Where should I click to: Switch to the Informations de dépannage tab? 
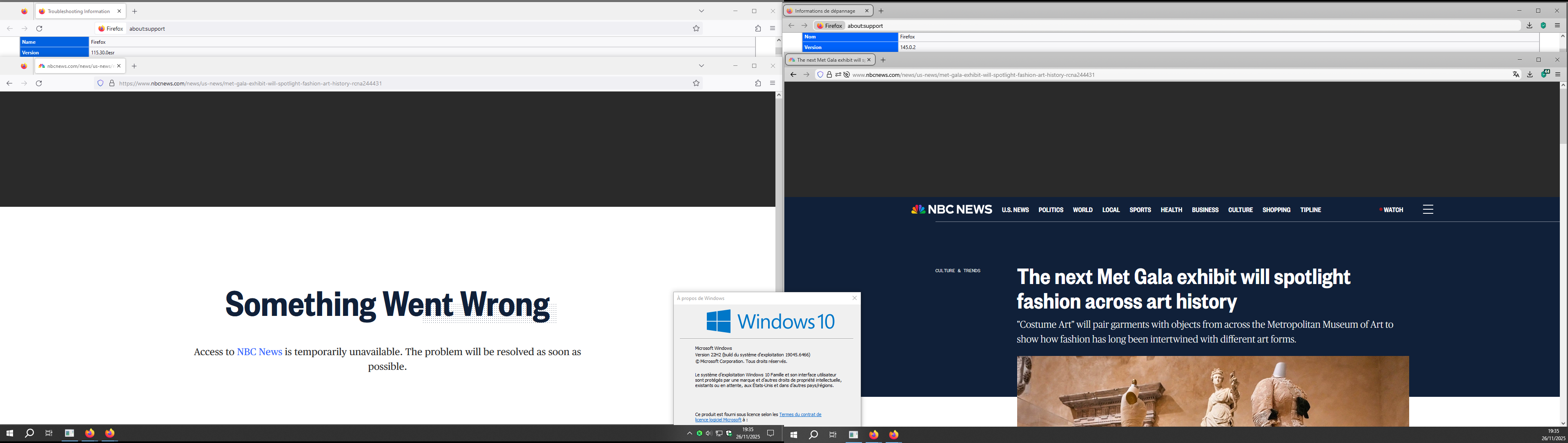[825, 11]
